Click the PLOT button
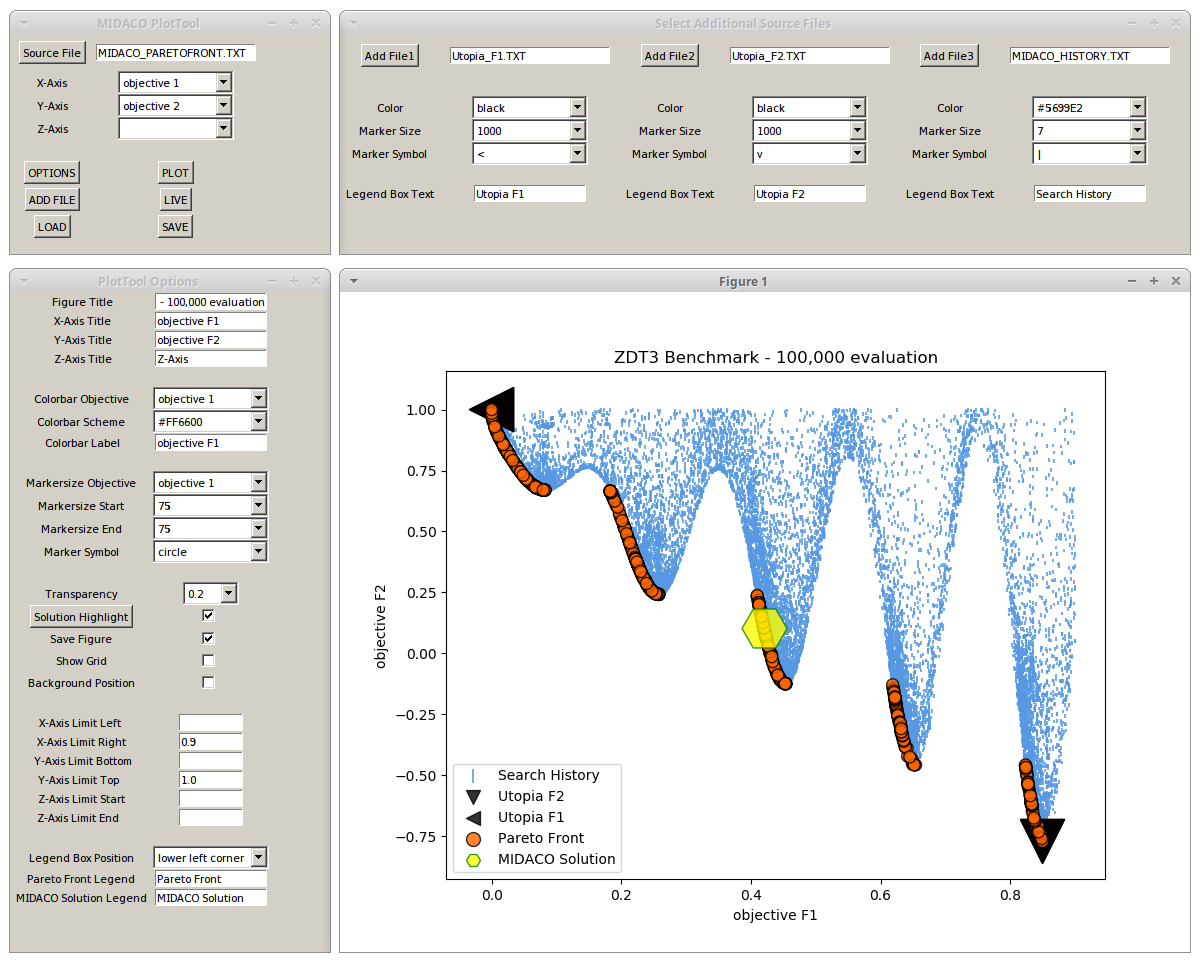1200x963 pixels. coord(175,173)
